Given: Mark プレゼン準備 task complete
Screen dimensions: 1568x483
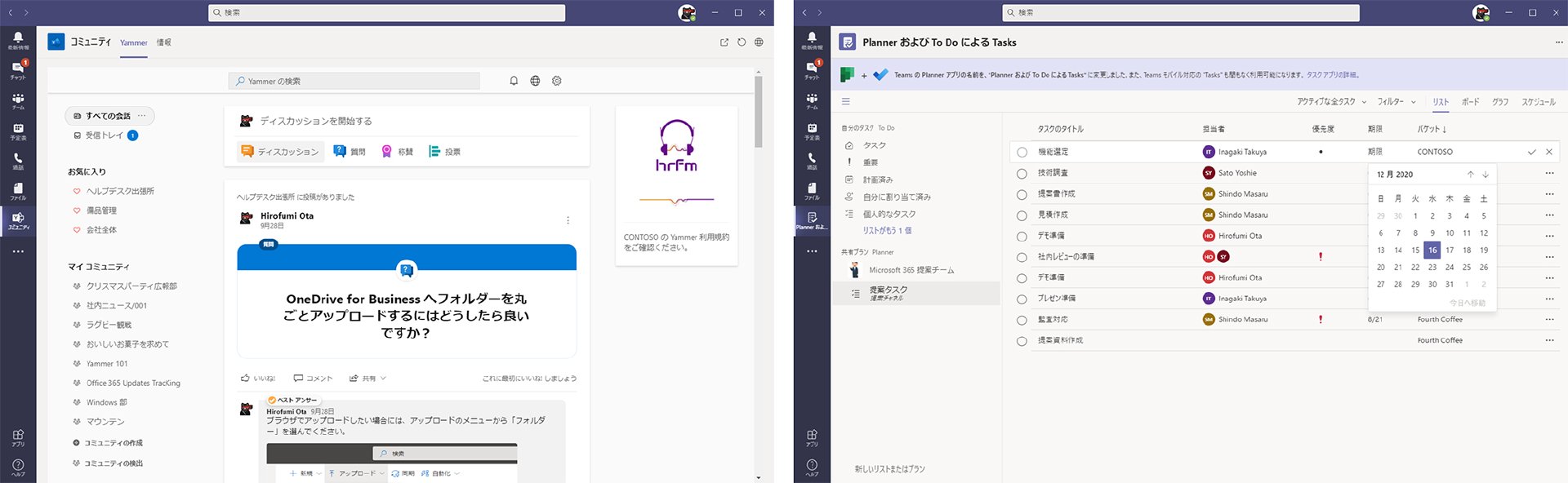Looking at the screenshot, I should pos(1022,299).
